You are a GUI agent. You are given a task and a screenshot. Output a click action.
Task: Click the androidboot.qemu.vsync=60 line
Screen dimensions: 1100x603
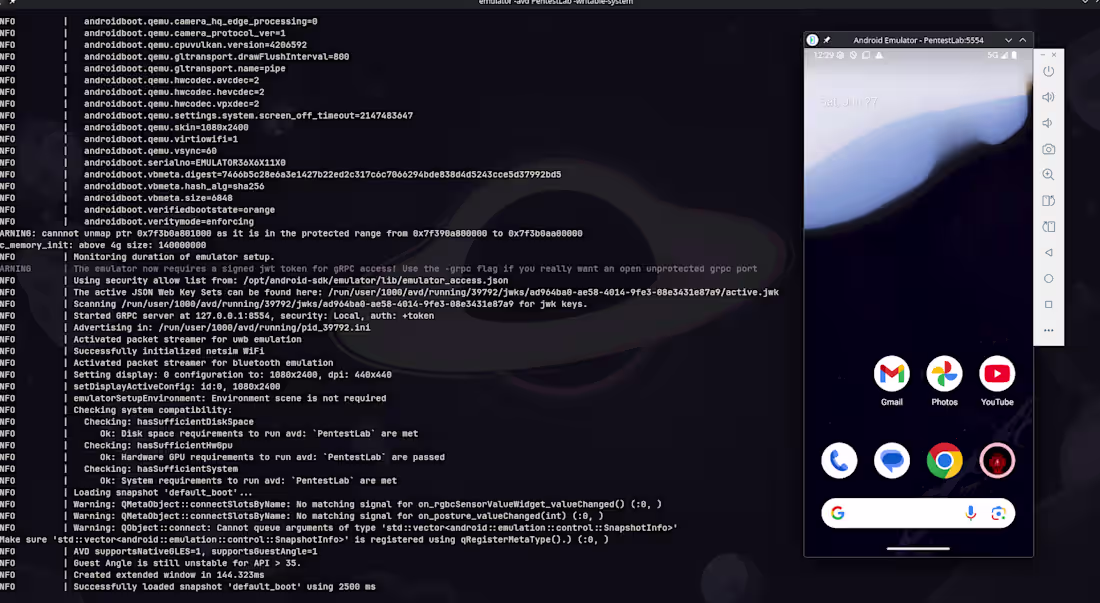[x=150, y=151]
